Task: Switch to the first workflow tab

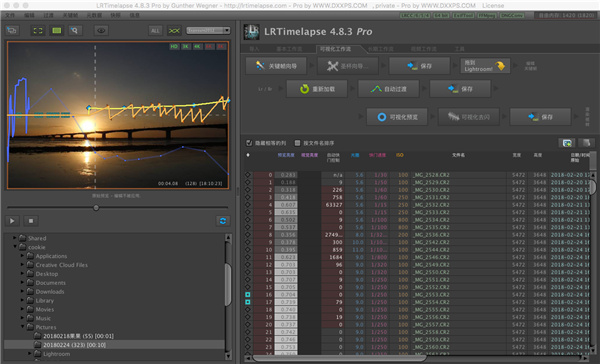Action: tap(254, 49)
